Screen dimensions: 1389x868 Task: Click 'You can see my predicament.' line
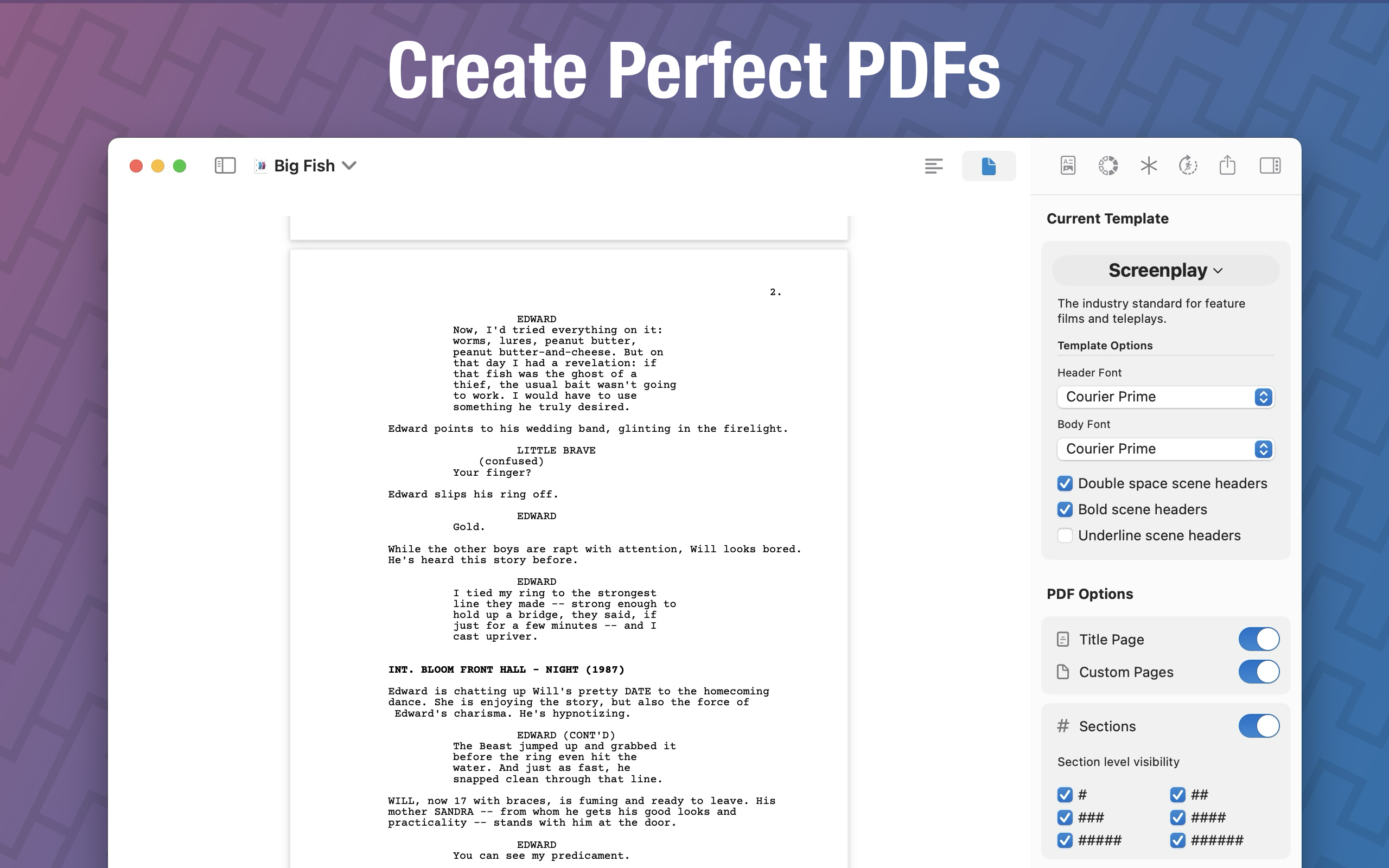click(540, 856)
